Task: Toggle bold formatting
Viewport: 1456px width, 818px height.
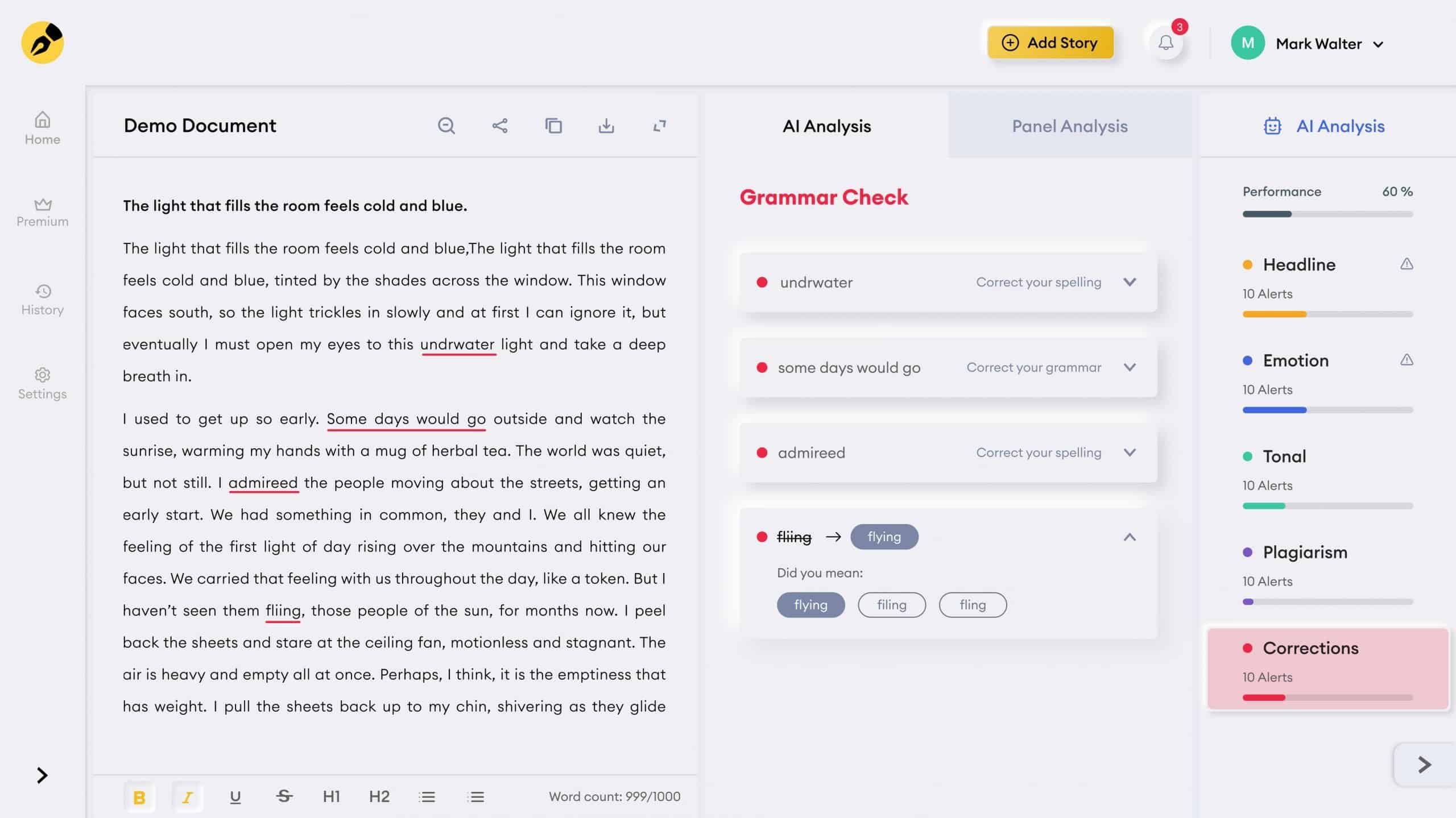Action: click(x=139, y=796)
